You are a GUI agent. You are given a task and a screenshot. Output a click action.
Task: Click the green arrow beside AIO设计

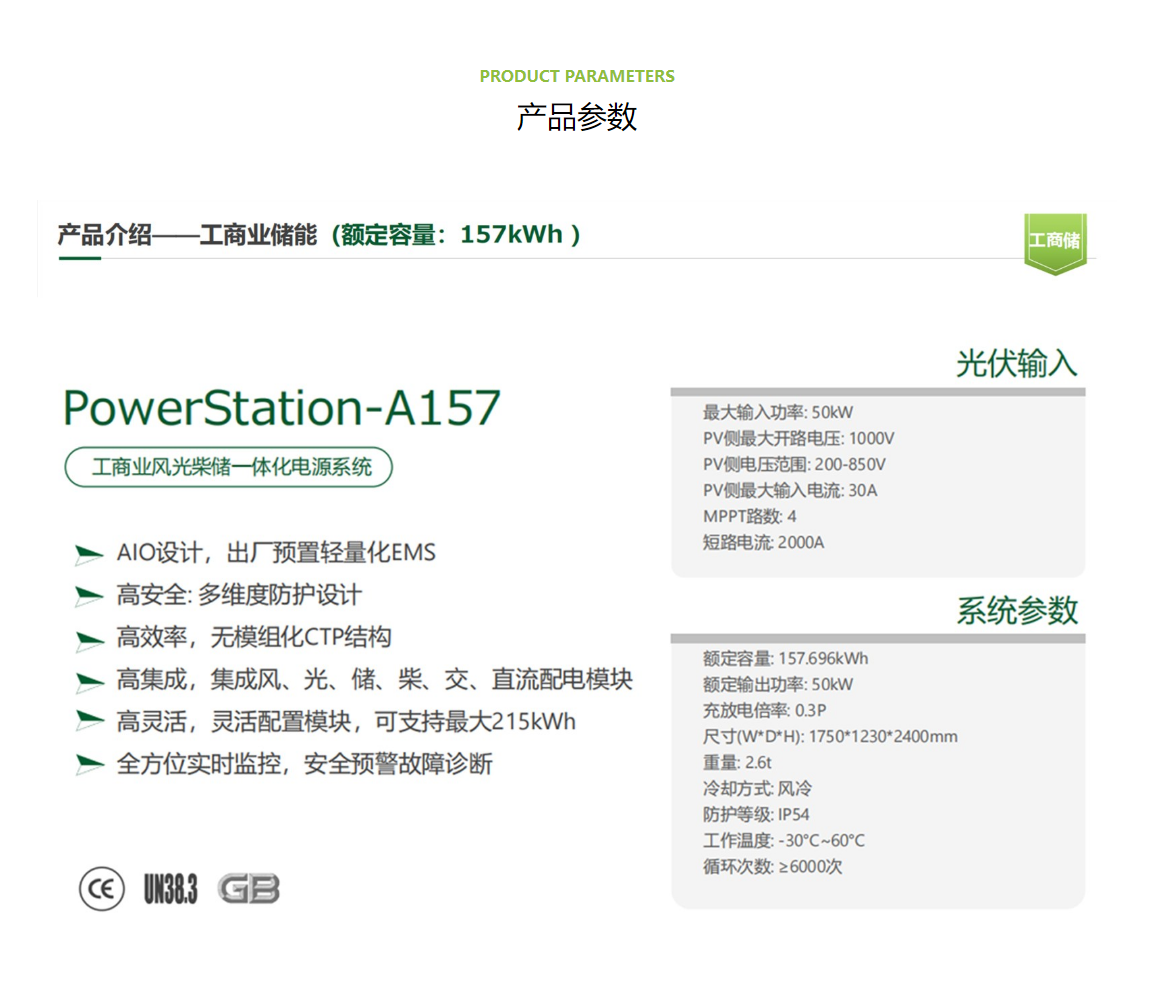click(x=89, y=554)
